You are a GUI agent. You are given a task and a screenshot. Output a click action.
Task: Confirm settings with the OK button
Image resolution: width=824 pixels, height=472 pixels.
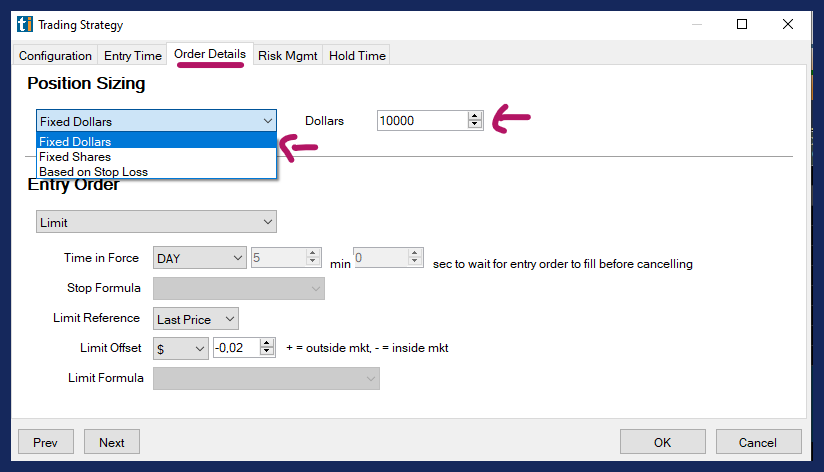click(x=662, y=442)
